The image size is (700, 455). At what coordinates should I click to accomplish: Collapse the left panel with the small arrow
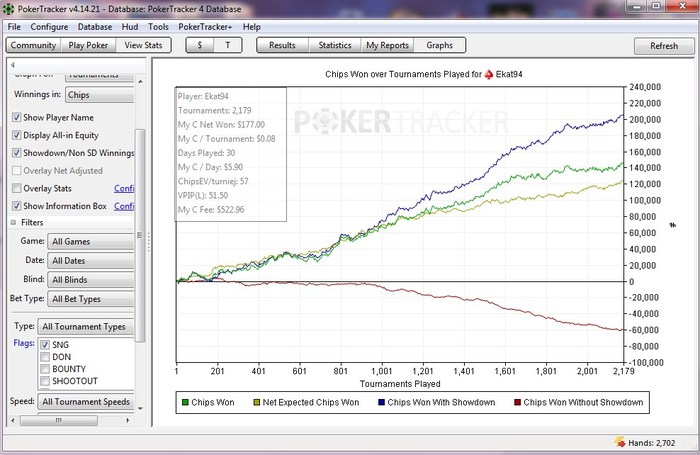pos(12,65)
